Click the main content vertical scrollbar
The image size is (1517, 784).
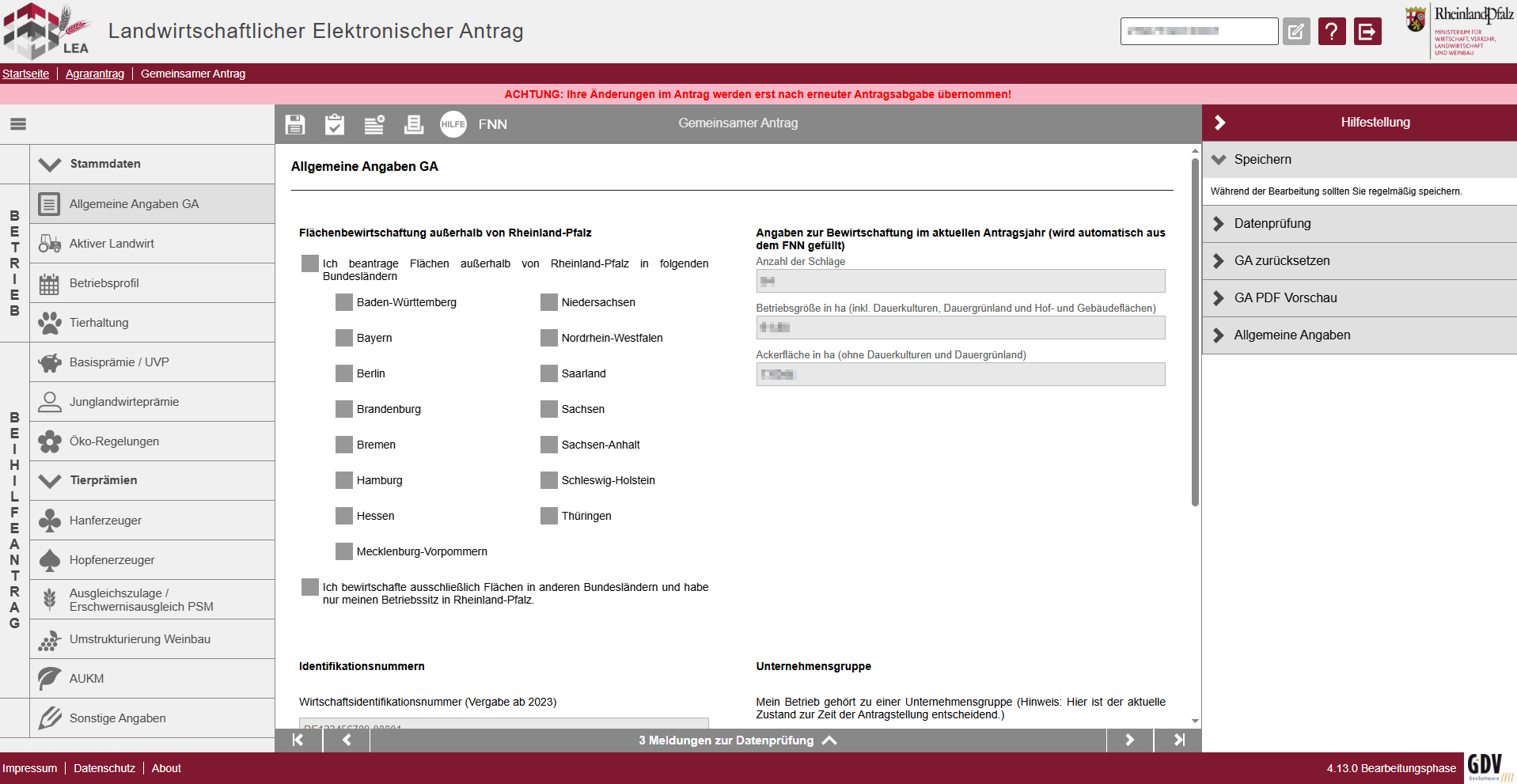(x=1195, y=332)
